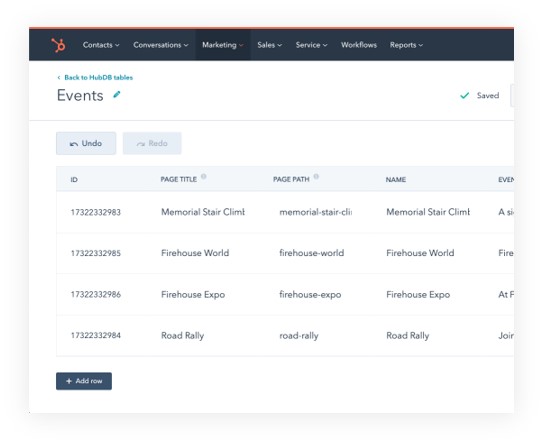The image size is (543, 444).
Task: Edit the firehouse-expo page path cell
Action: click(x=310, y=294)
